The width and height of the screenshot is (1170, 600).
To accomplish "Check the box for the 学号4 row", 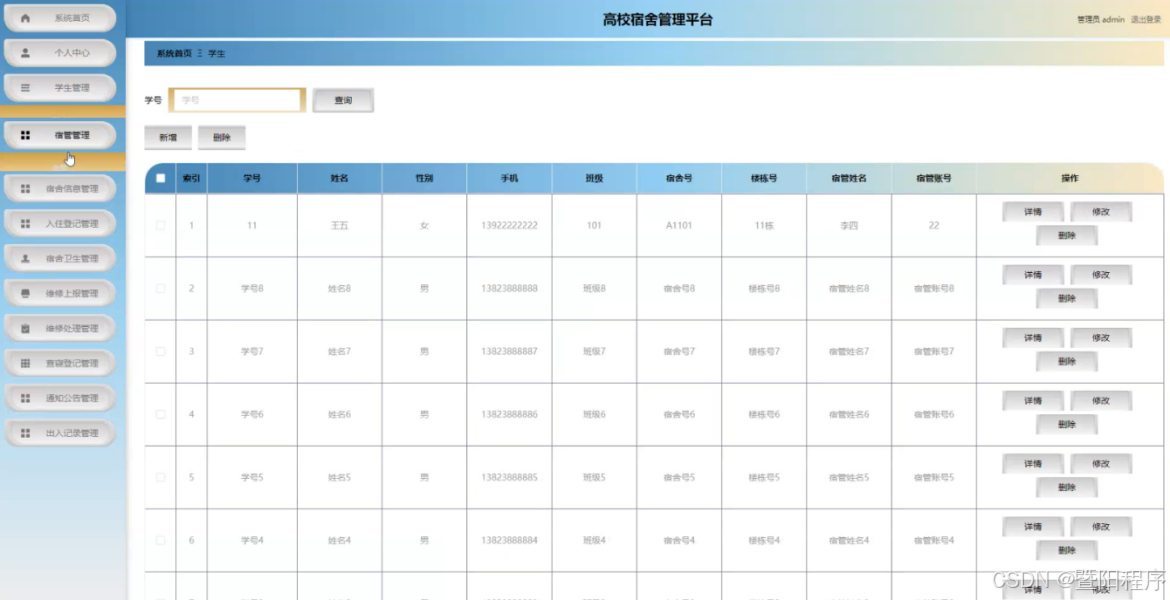I will 160,540.
